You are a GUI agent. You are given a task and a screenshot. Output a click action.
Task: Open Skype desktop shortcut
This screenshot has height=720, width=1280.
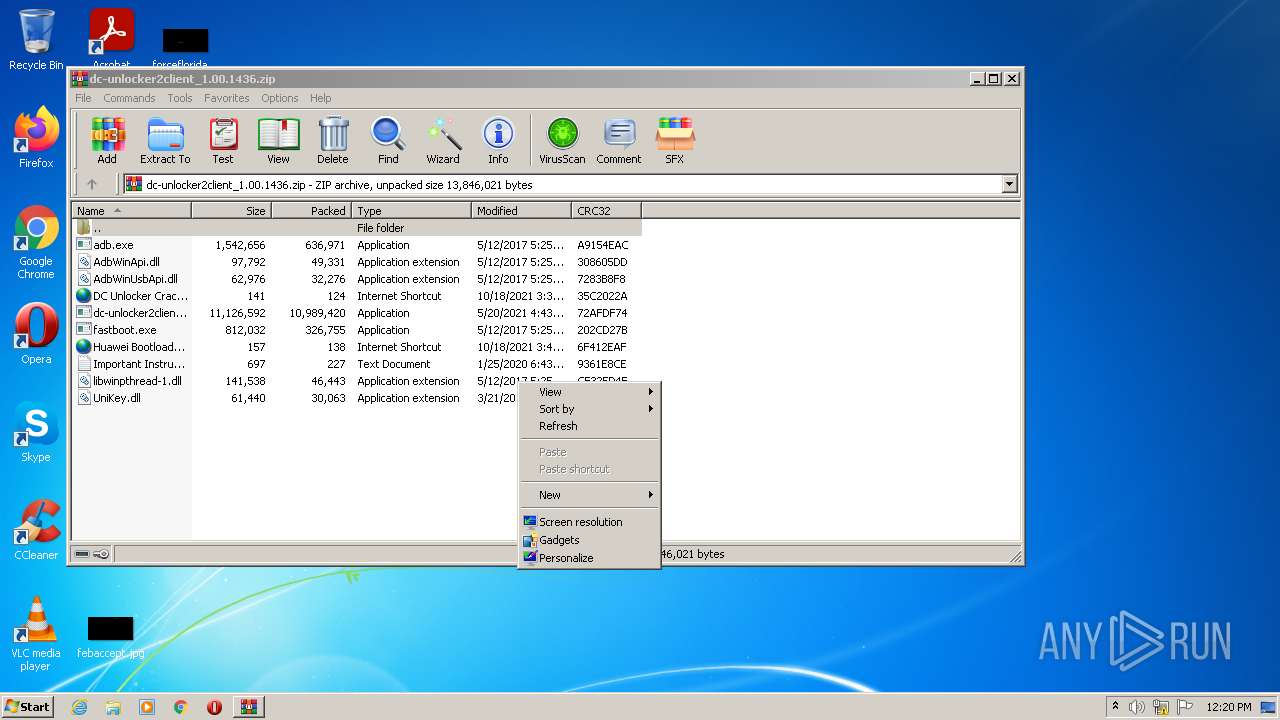[x=36, y=432]
